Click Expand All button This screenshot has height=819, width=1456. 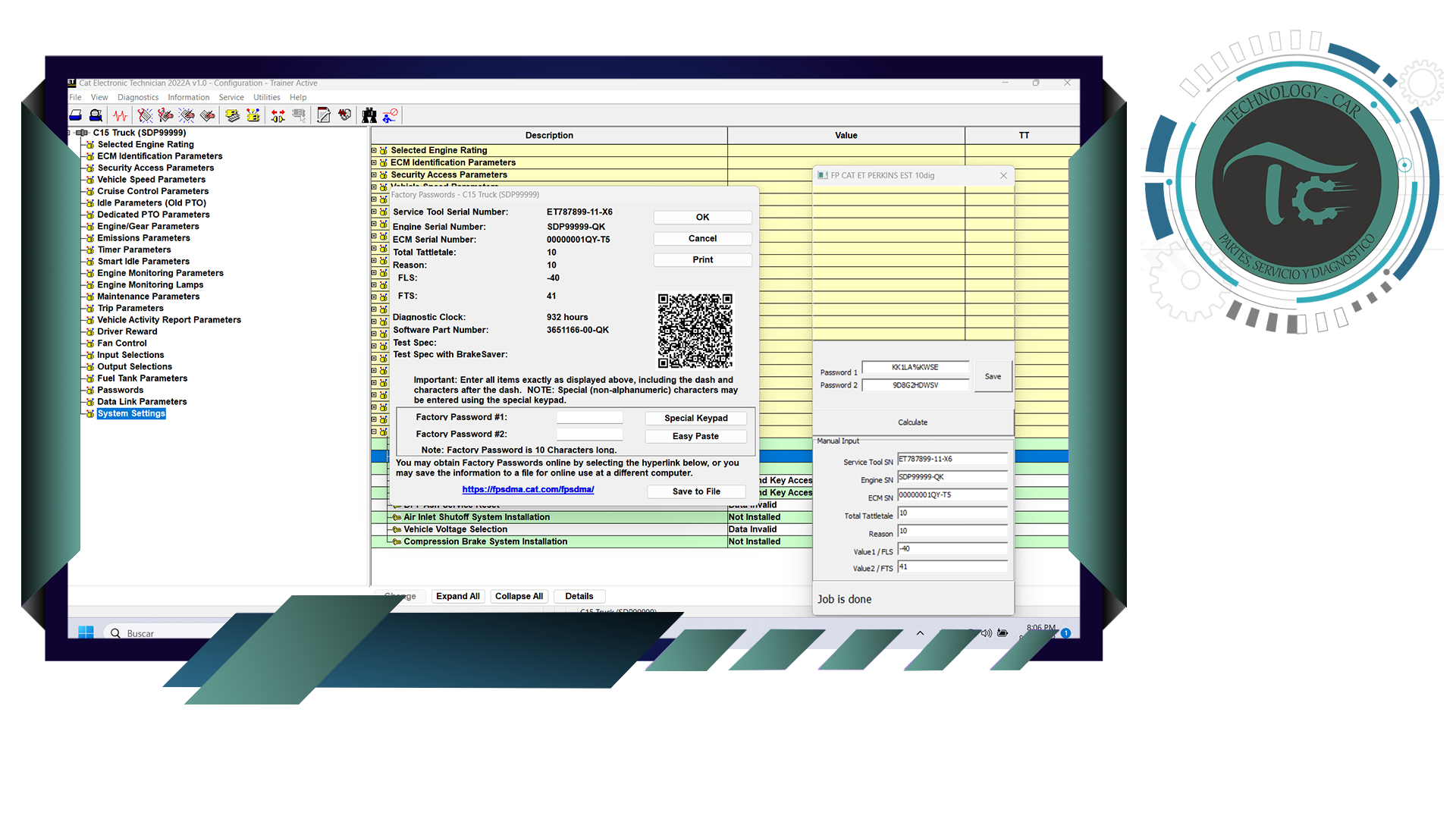coord(458,596)
